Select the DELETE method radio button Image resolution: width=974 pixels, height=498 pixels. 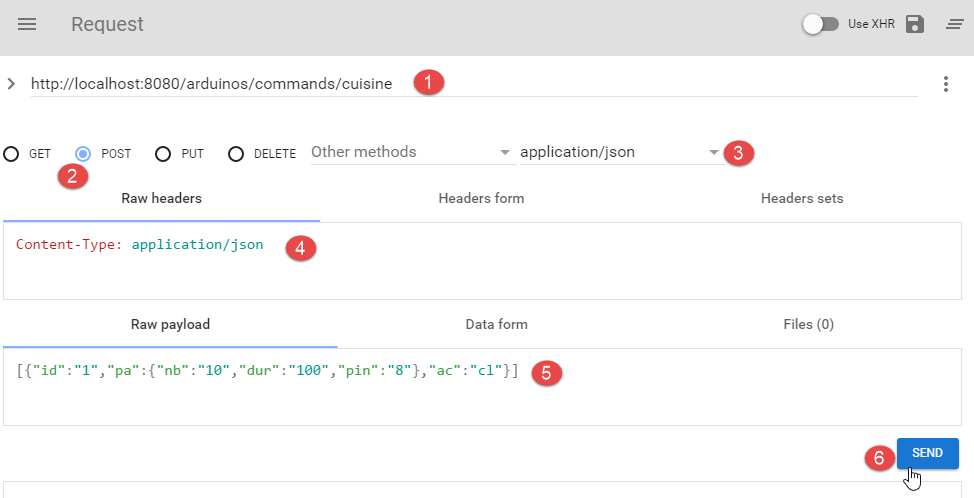pyautogui.click(x=236, y=154)
